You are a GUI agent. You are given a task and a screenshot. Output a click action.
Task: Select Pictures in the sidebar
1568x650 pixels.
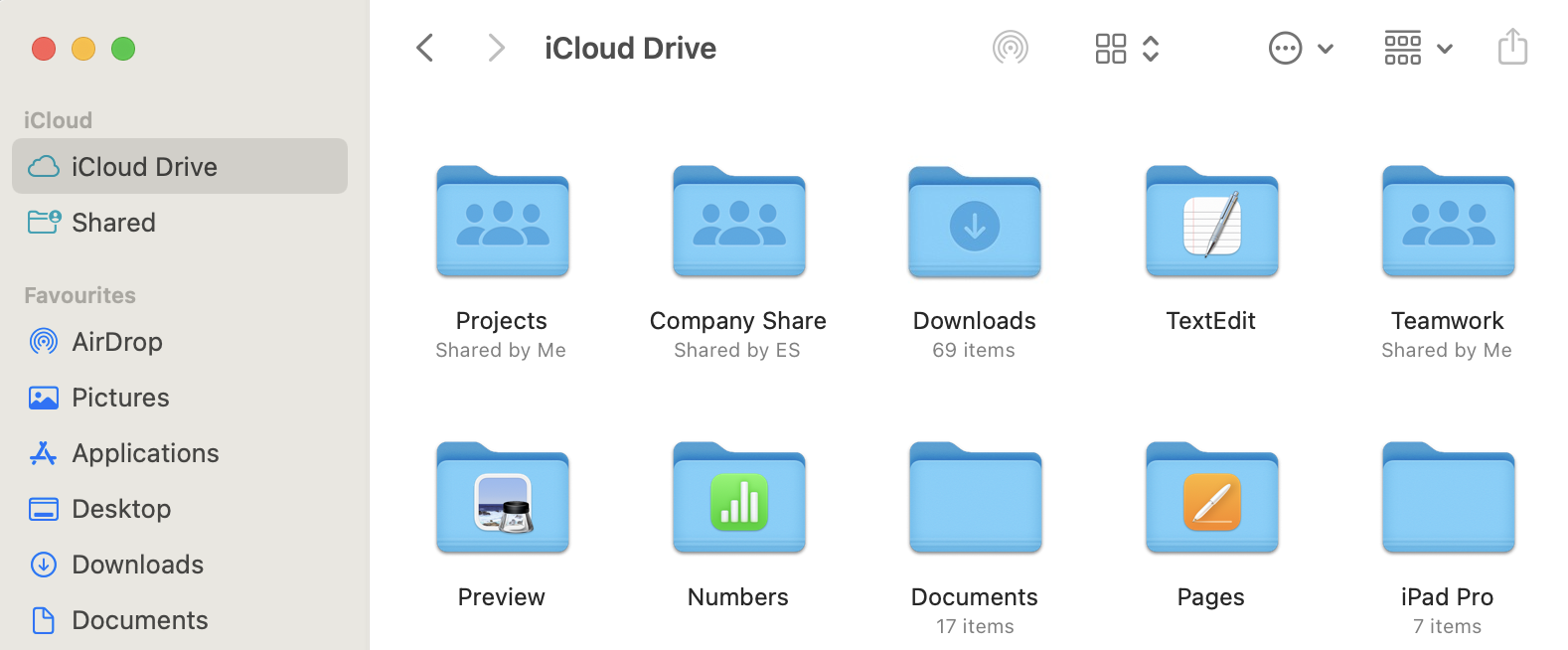120,398
